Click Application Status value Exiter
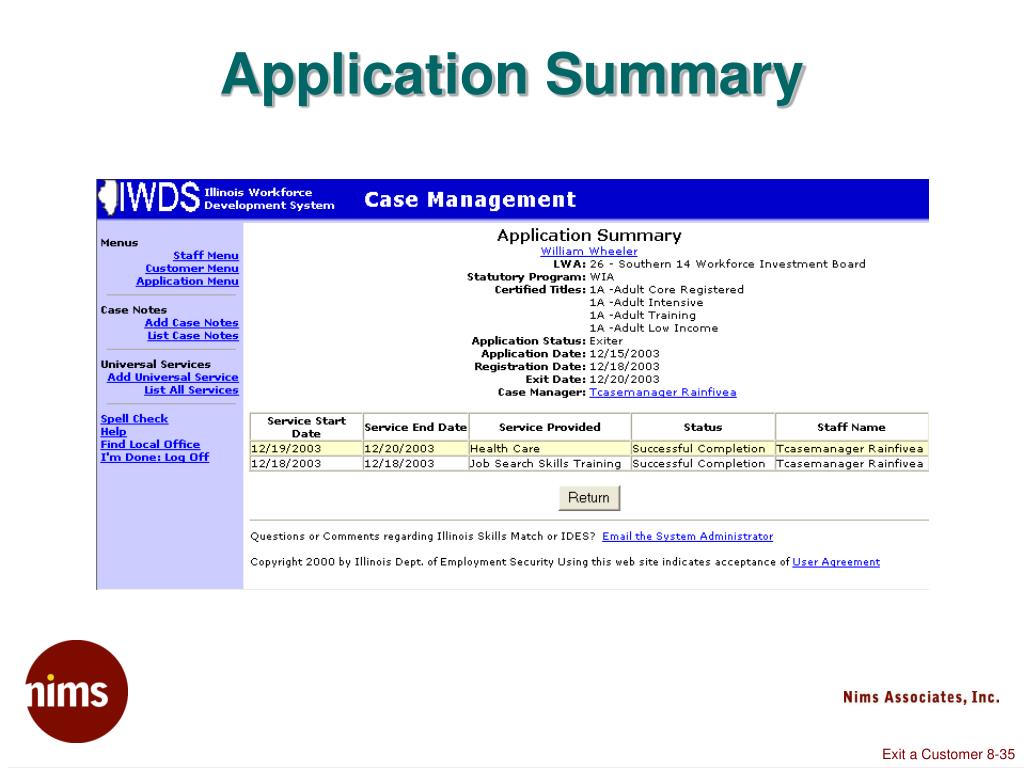This screenshot has width=1024, height=768. point(606,341)
